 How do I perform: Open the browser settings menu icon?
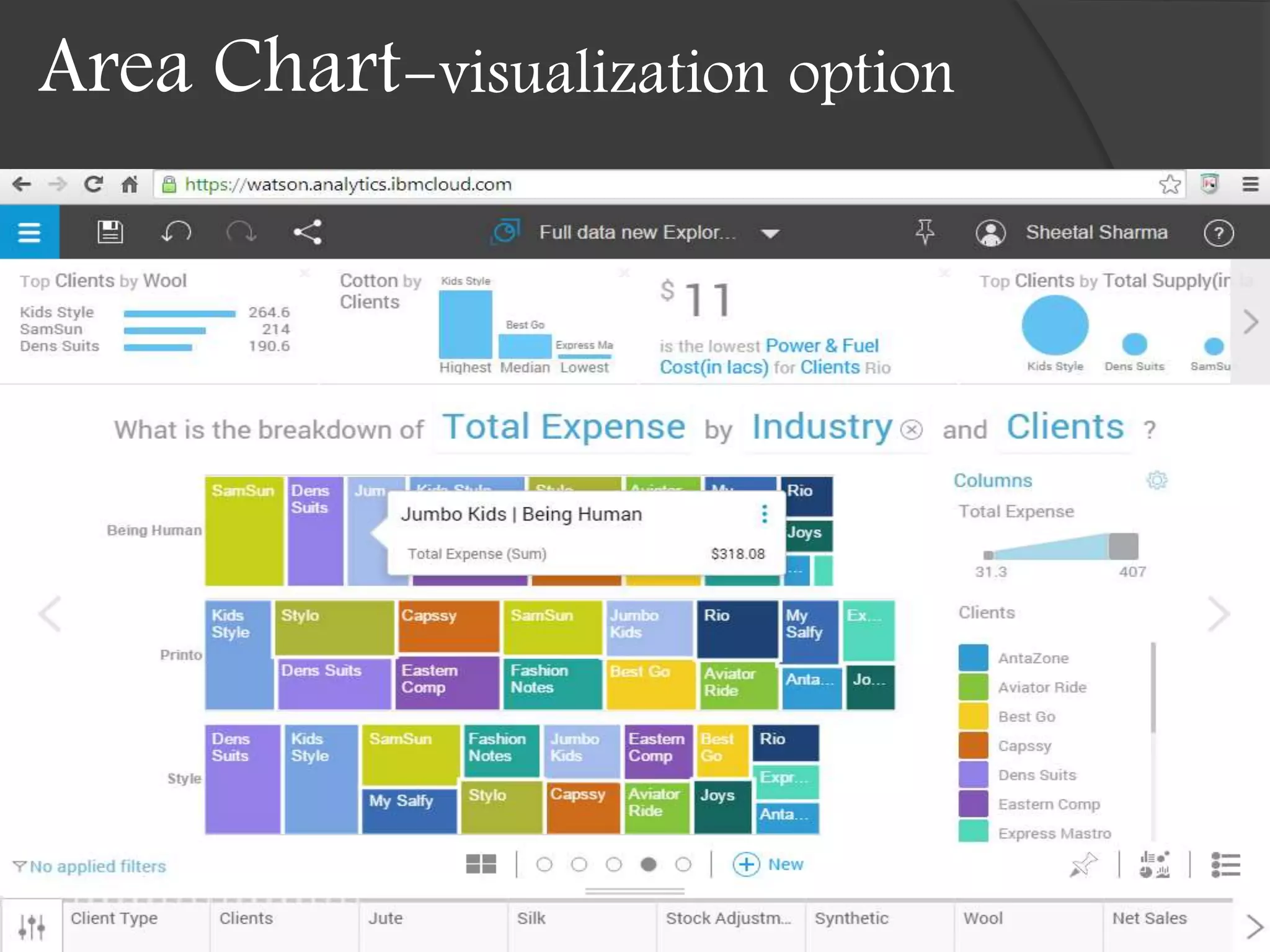click(x=1250, y=184)
